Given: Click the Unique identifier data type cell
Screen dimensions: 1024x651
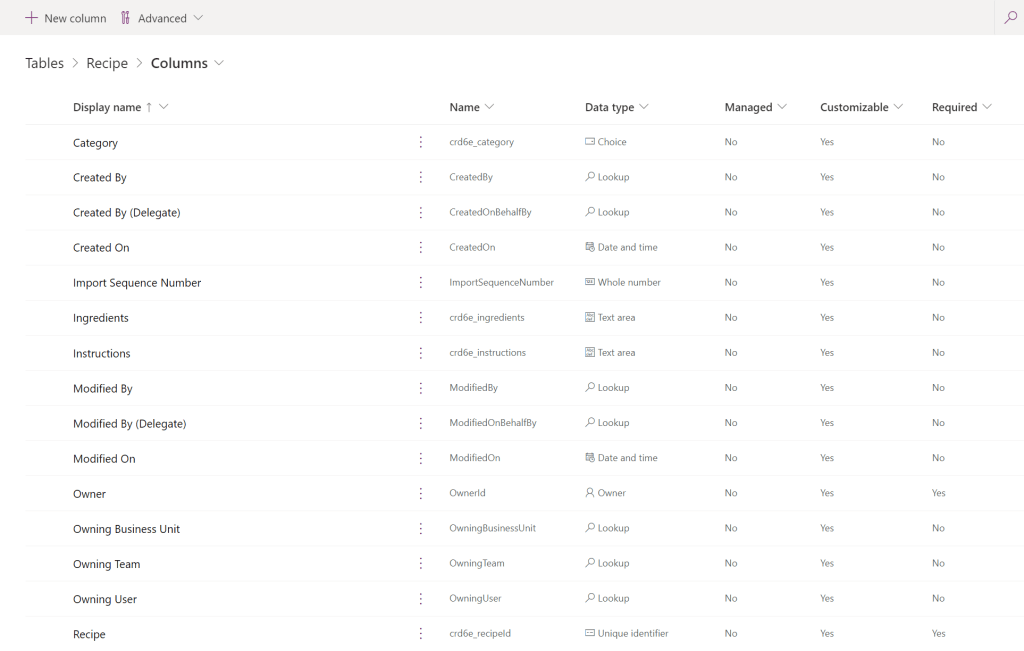Looking at the screenshot, I should [626, 633].
